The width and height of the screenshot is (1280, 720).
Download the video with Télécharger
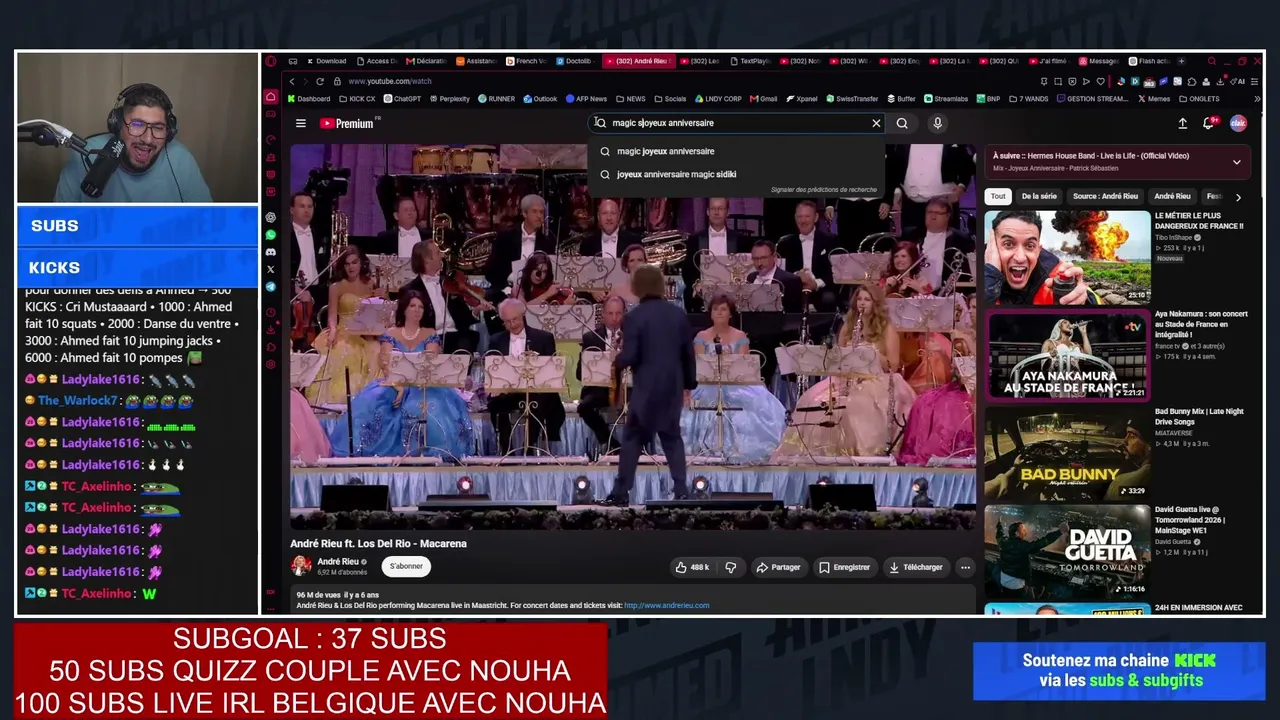(x=916, y=567)
